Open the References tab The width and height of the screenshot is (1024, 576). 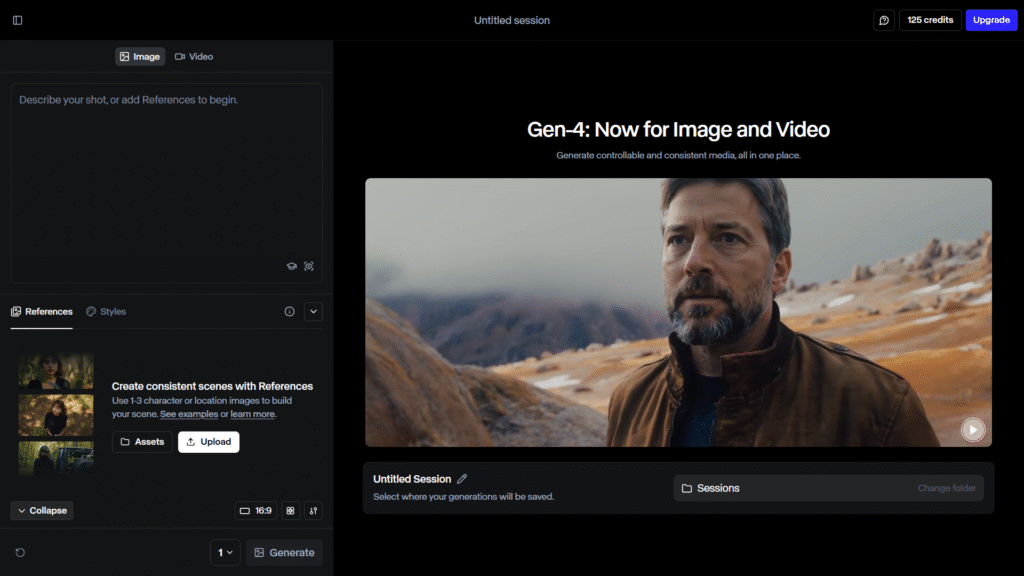point(42,312)
